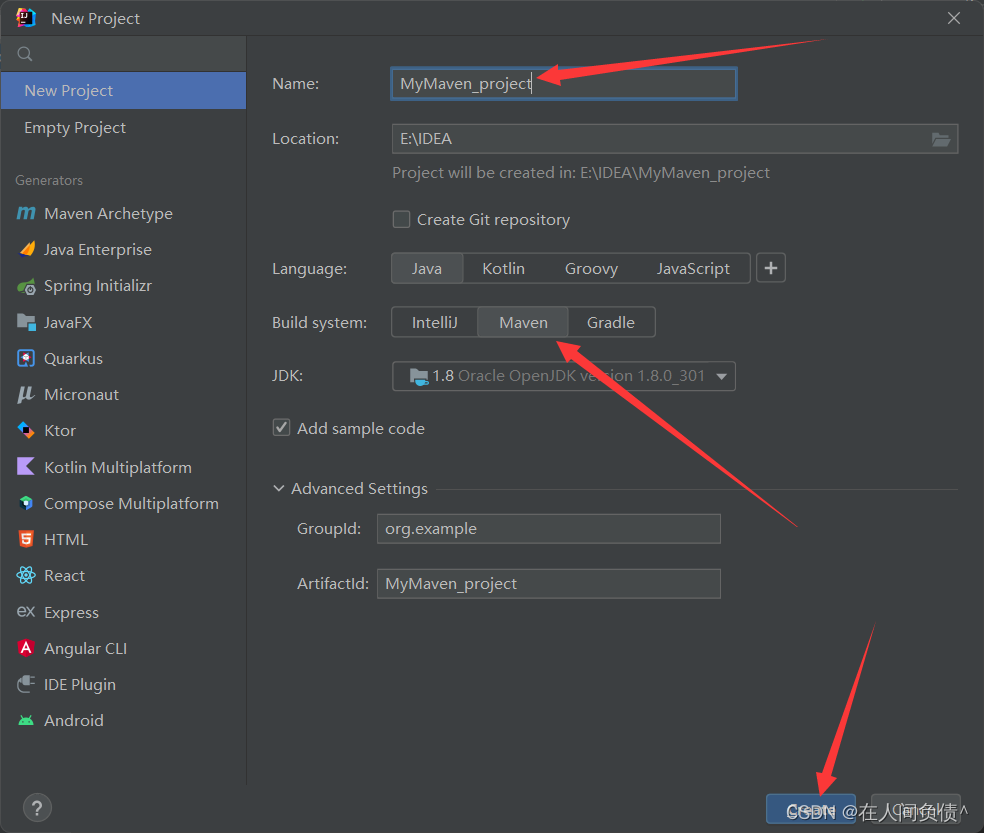Click the Maven Archetype generator icon
Viewport: 984px width, 833px height.
[x=26, y=213]
